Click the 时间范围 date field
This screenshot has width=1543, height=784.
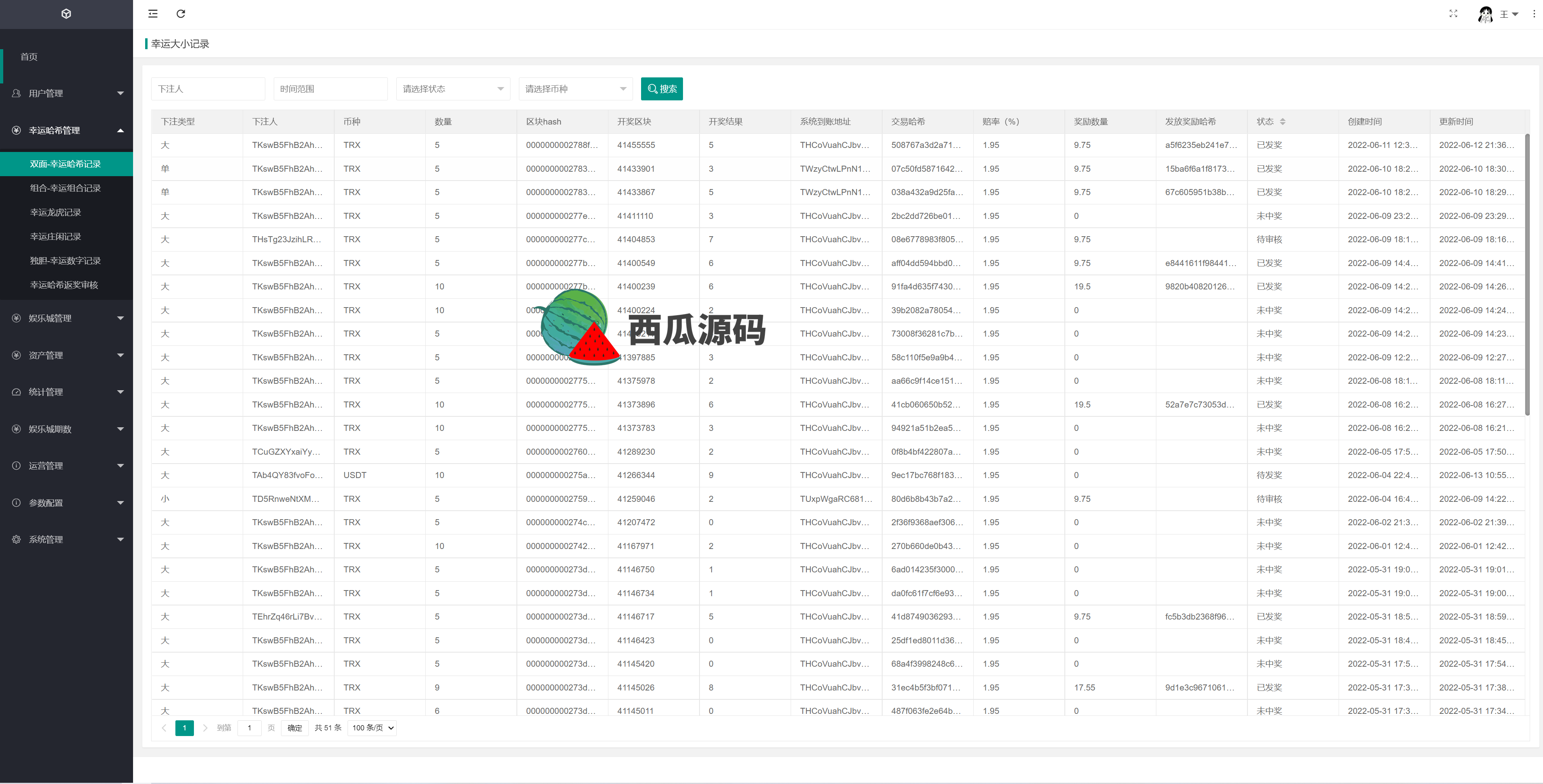pyautogui.click(x=330, y=89)
